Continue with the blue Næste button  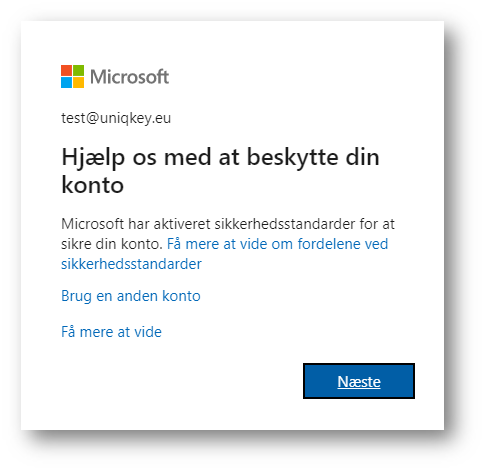pyautogui.click(x=359, y=381)
